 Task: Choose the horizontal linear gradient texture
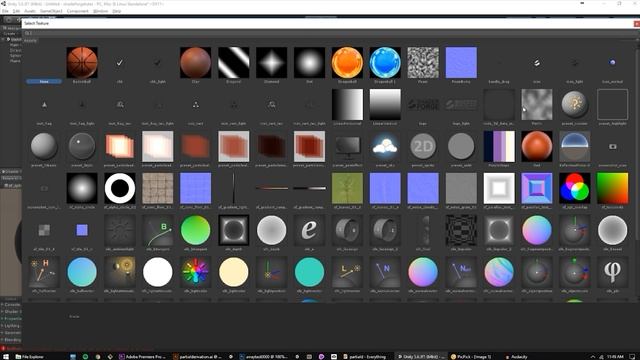click(x=347, y=104)
